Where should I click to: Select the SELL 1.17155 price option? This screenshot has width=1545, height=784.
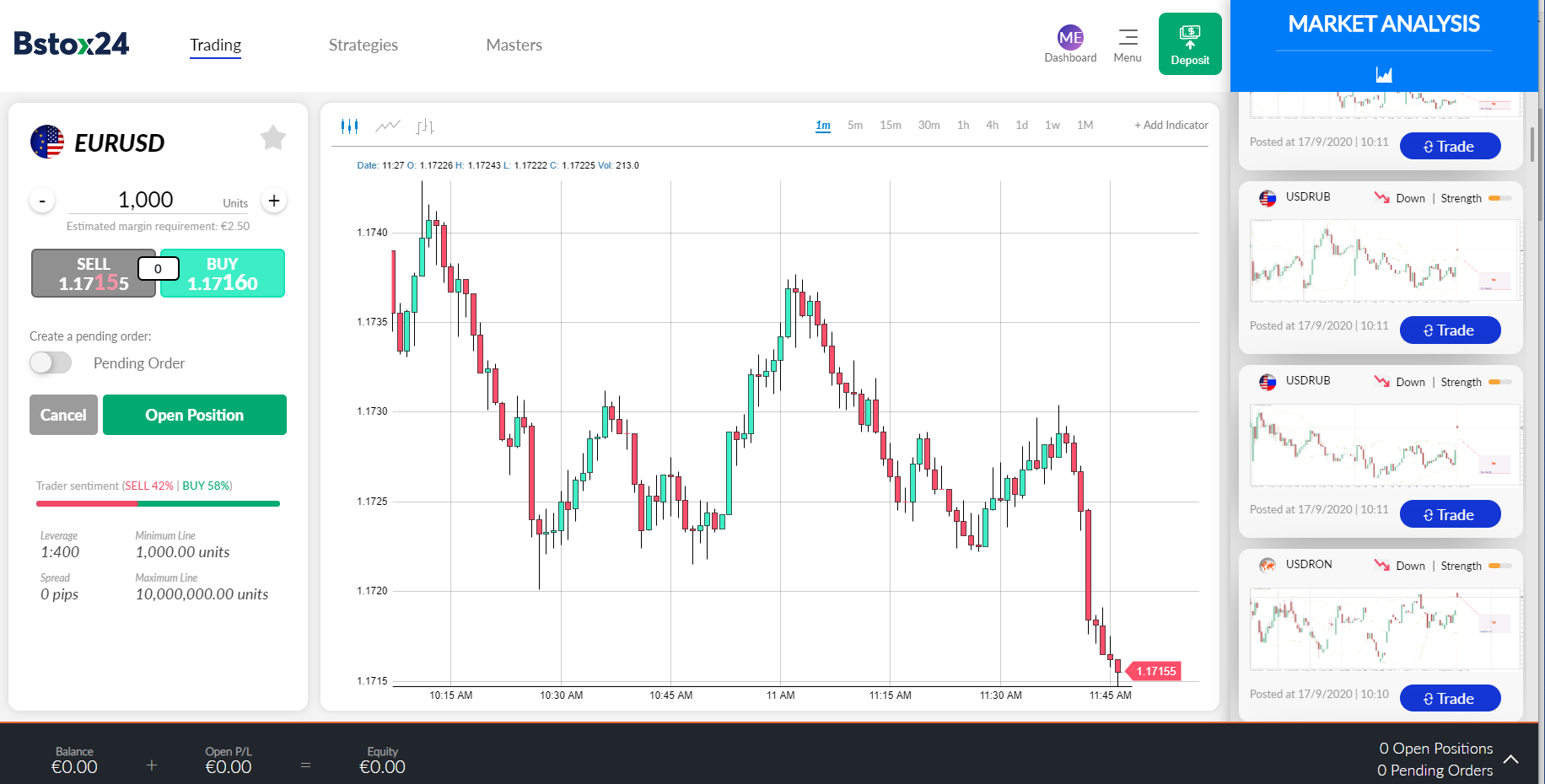click(93, 274)
